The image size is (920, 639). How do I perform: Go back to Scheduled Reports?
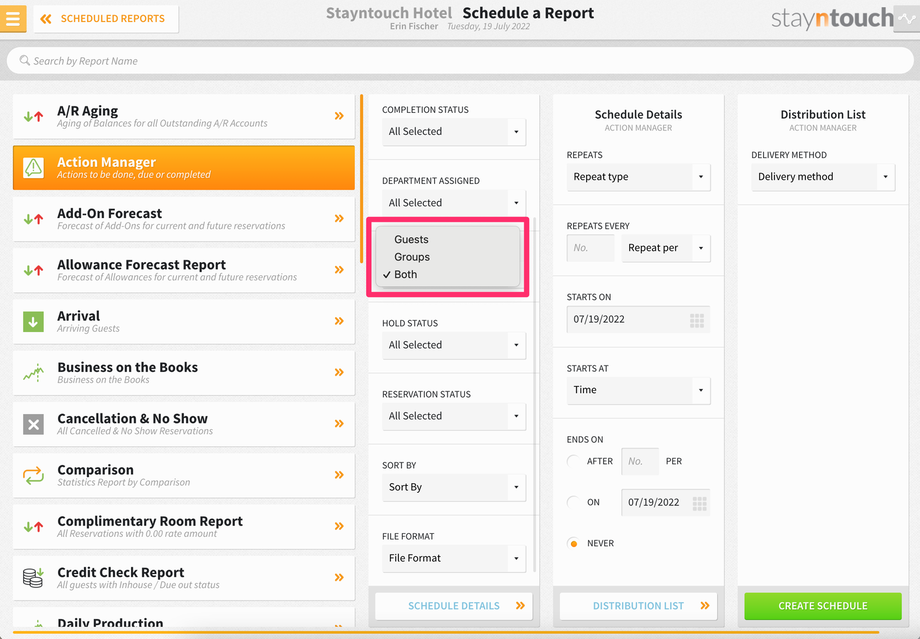(106, 19)
